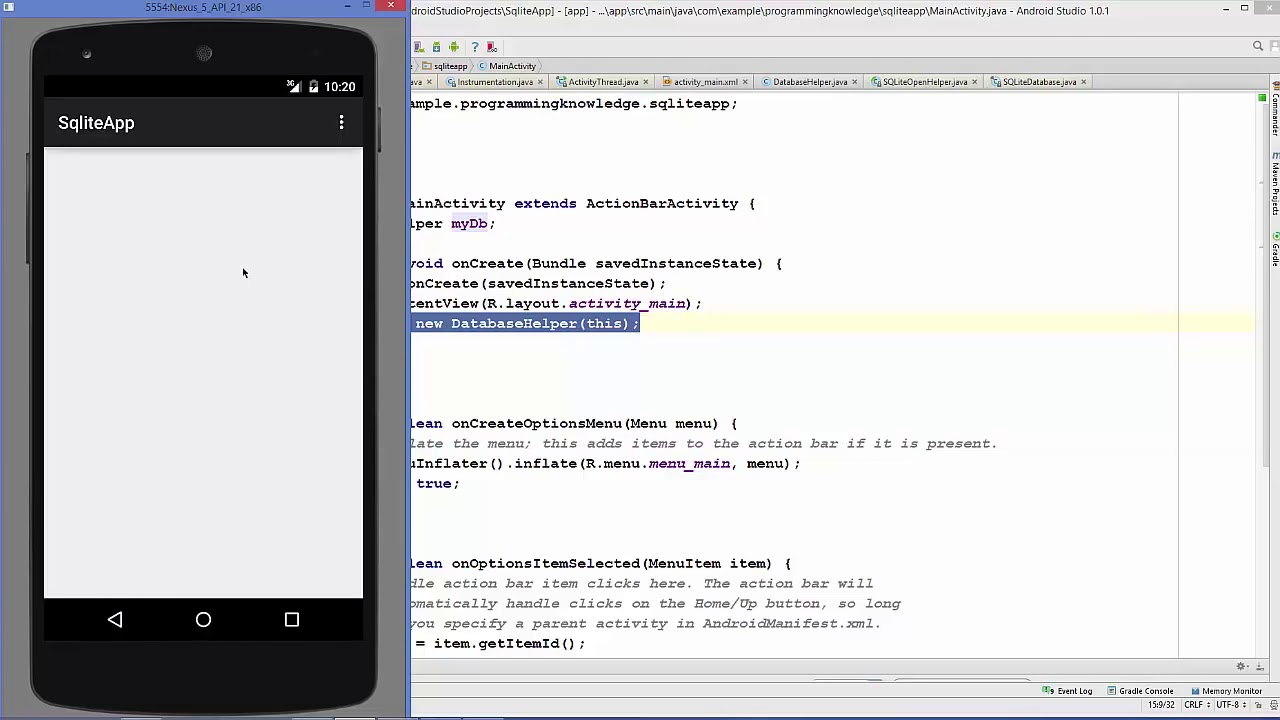The image size is (1280, 720).
Task: Click the green inspection status indicator
Action: [1262, 98]
